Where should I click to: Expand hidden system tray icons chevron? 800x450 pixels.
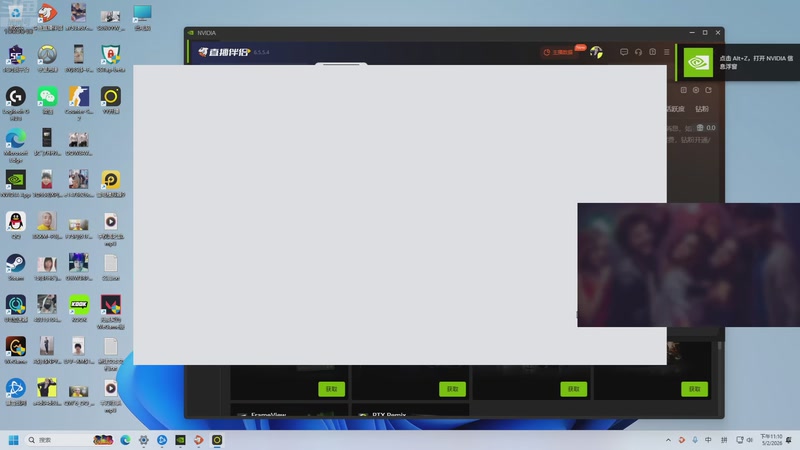tap(668, 440)
